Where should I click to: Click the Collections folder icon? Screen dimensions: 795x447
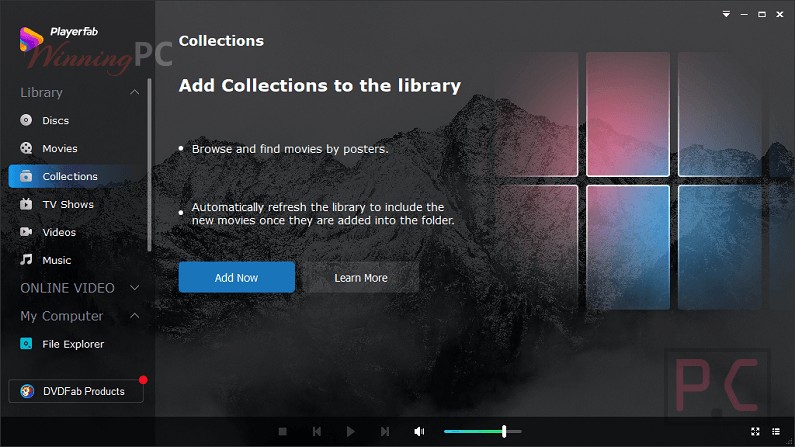pyautogui.click(x=26, y=176)
